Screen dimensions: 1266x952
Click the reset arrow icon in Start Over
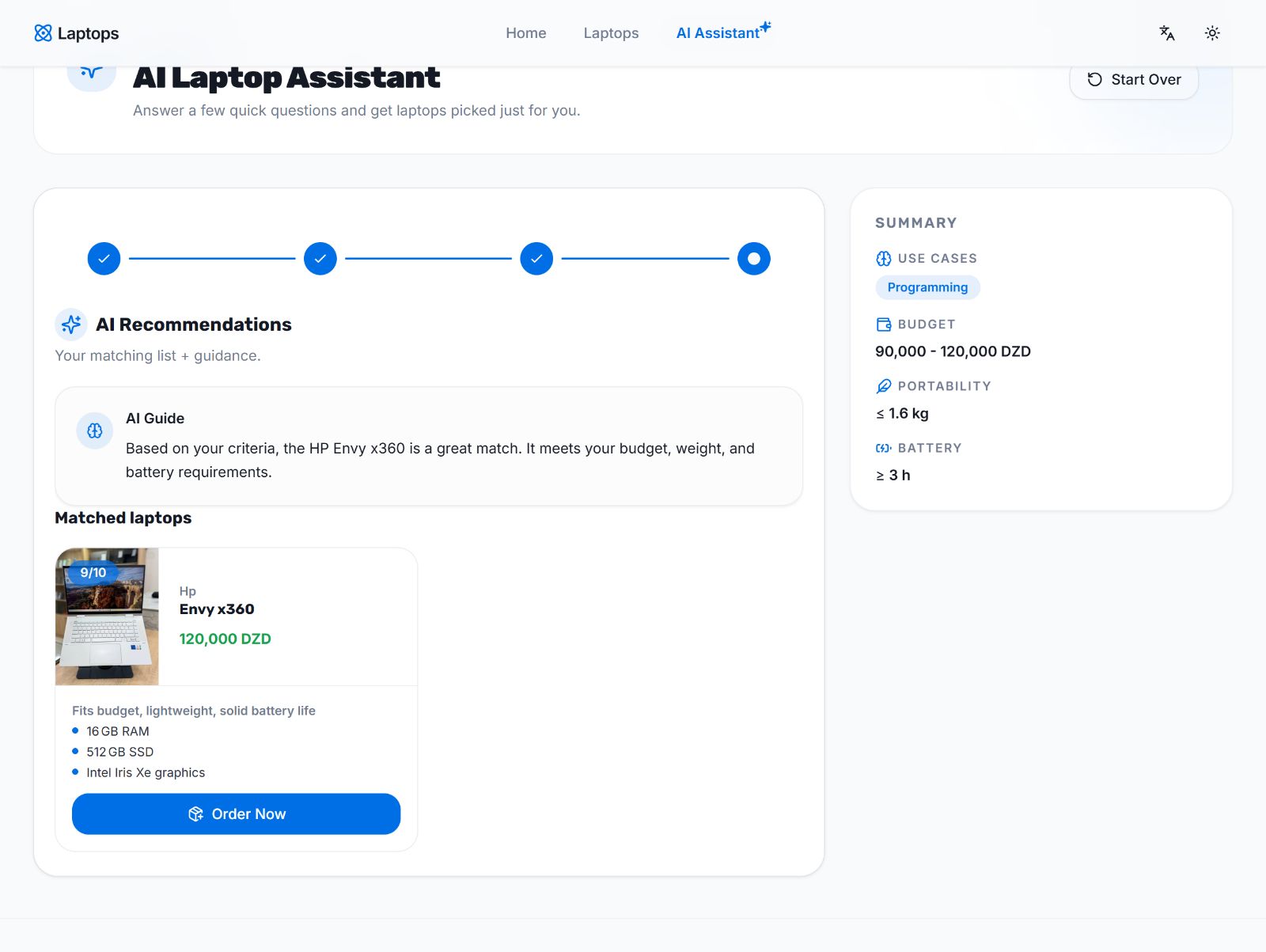1095,79
